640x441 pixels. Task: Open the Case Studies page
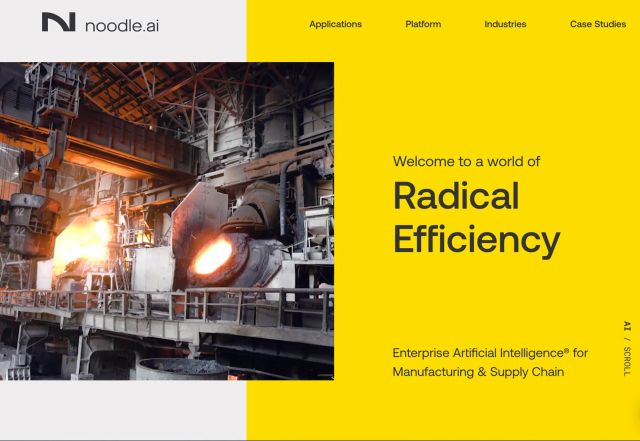pos(597,24)
